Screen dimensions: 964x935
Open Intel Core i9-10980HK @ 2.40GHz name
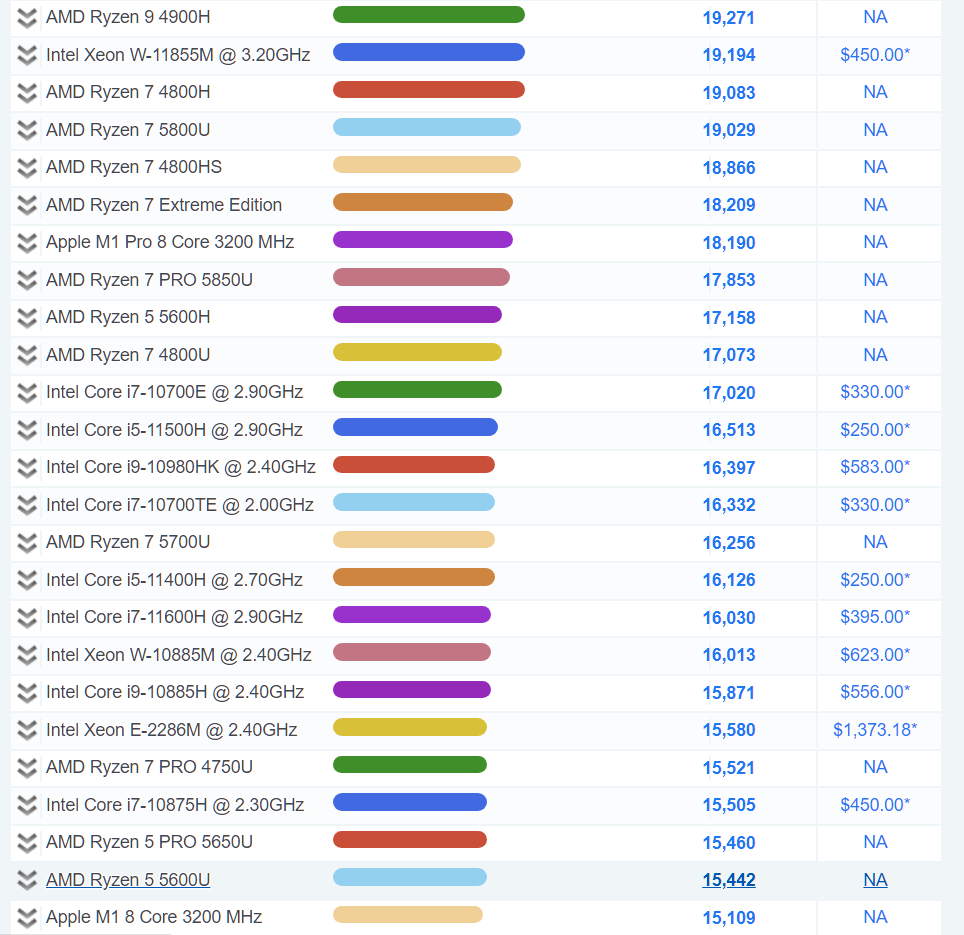click(181, 467)
